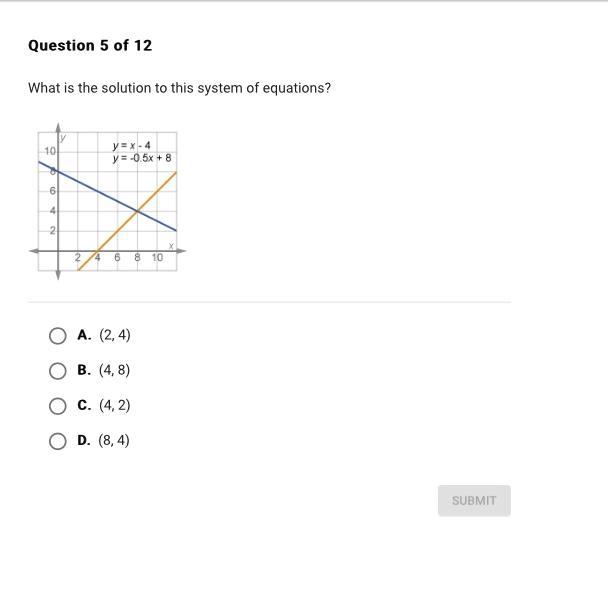Click the 'Question 5 of 12' heading
608x608 pixels.
click(x=90, y=46)
